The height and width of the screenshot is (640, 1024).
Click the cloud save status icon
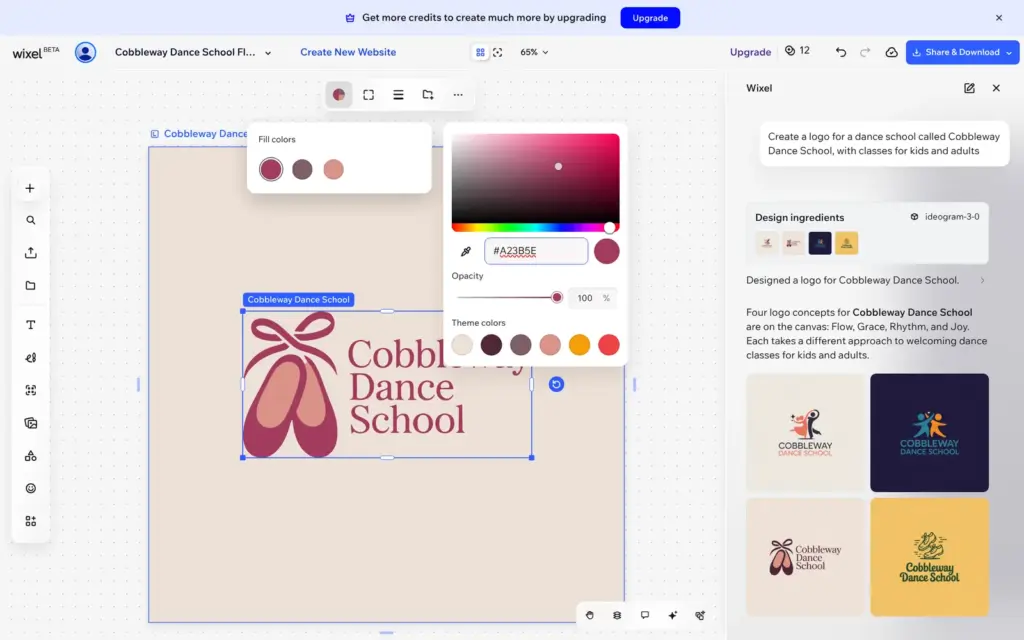click(x=891, y=52)
